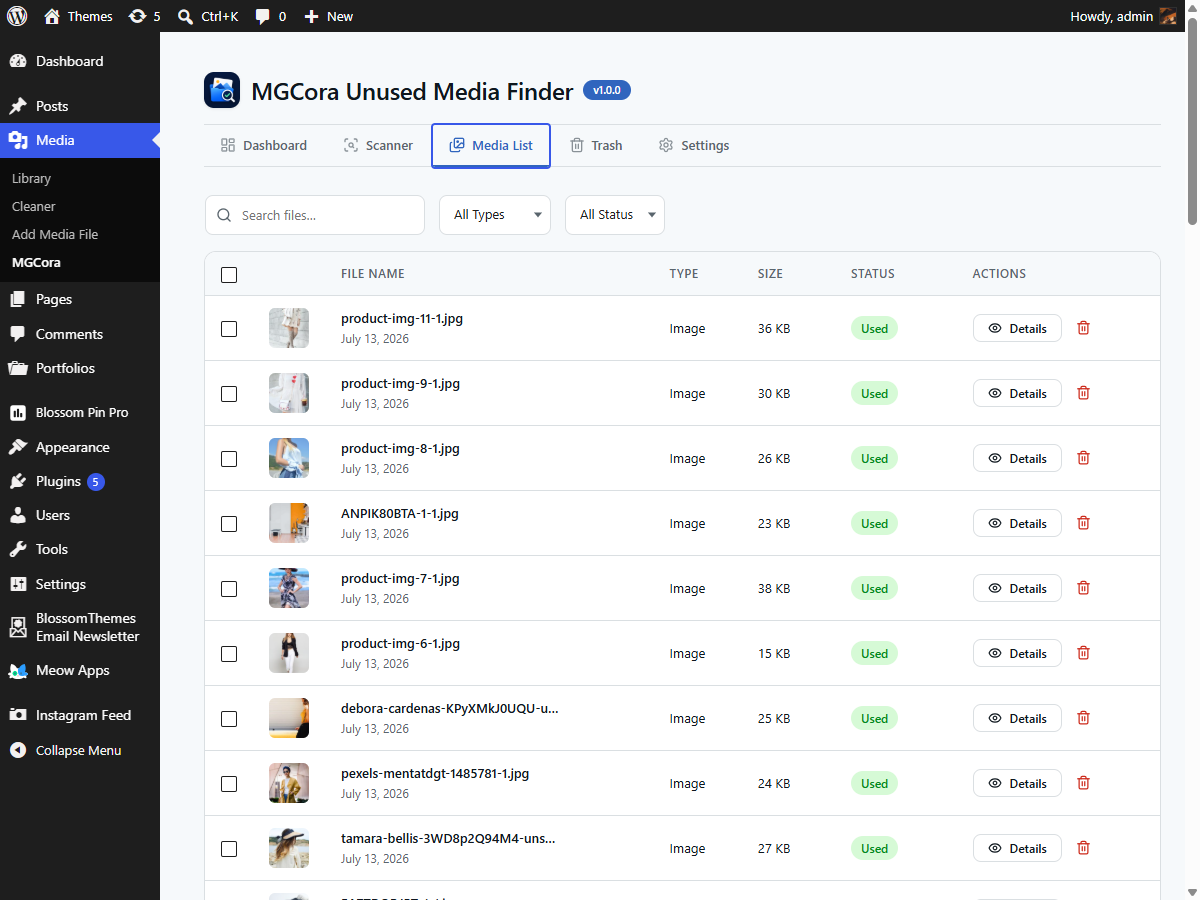Open Blossom Pin Pro in sidebar
Screen dimensions: 1200x900
tap(80, 412)
